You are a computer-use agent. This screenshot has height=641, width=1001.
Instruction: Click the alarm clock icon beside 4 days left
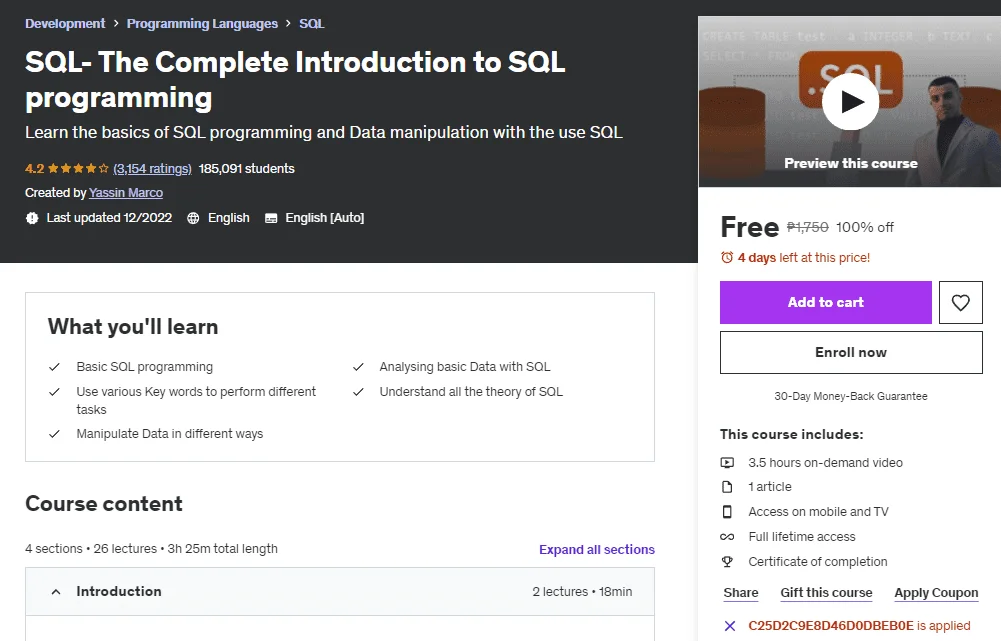[x=726, y=257]
